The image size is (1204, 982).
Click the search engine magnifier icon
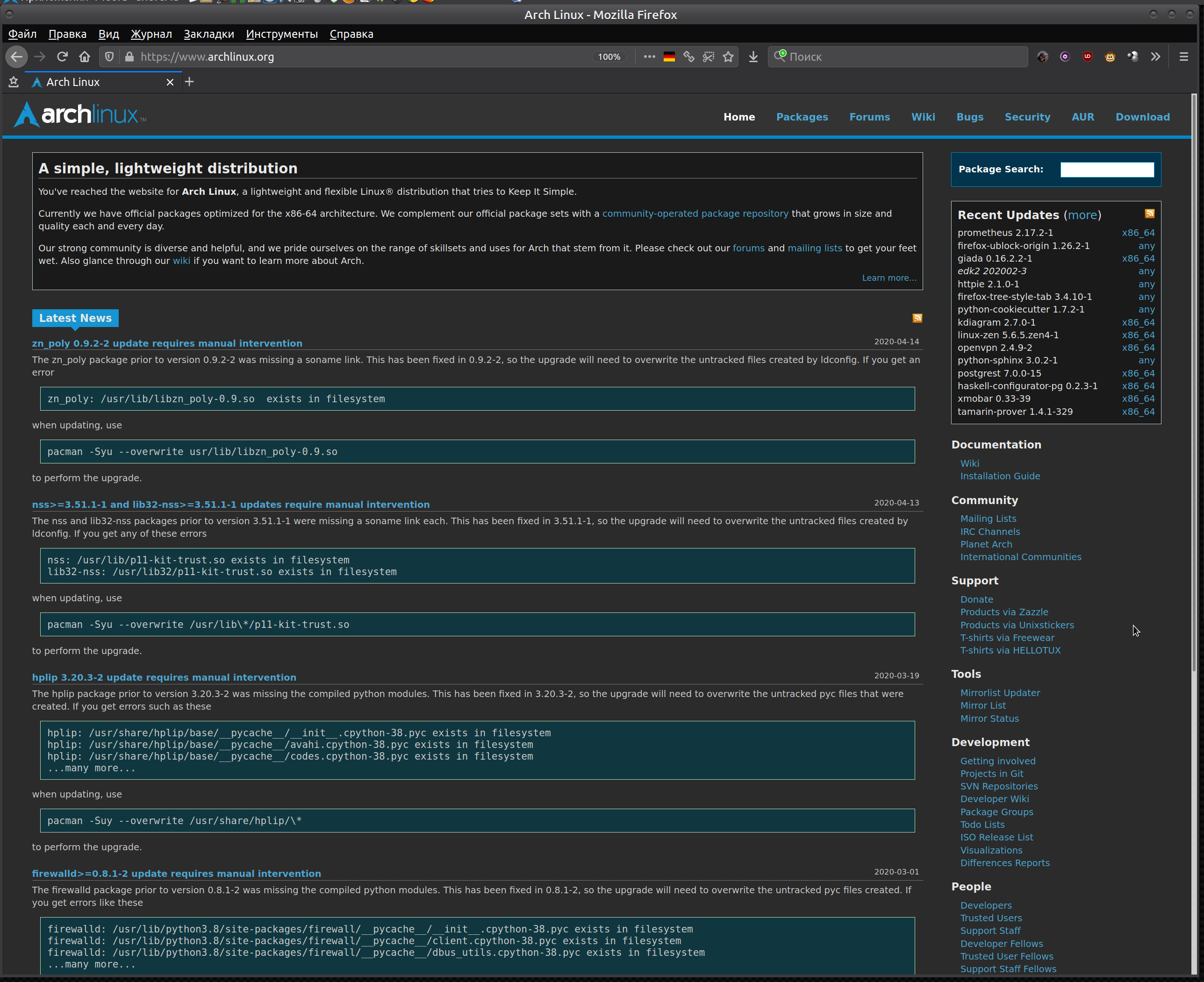click(x=780, y=56)
